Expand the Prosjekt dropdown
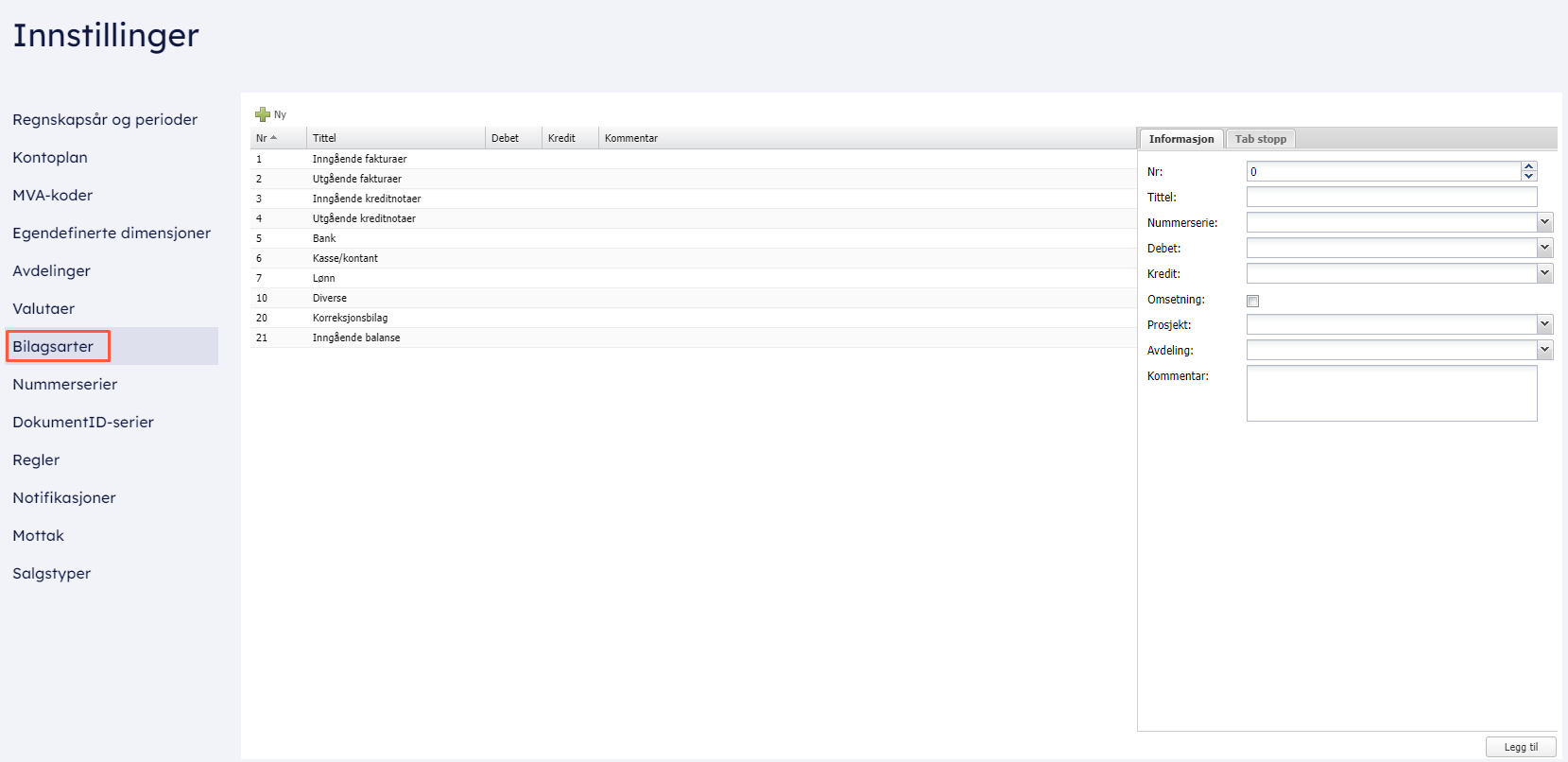Viewport: 1568px width, 762px height. pyautogui.click(x=1544, y=324)
